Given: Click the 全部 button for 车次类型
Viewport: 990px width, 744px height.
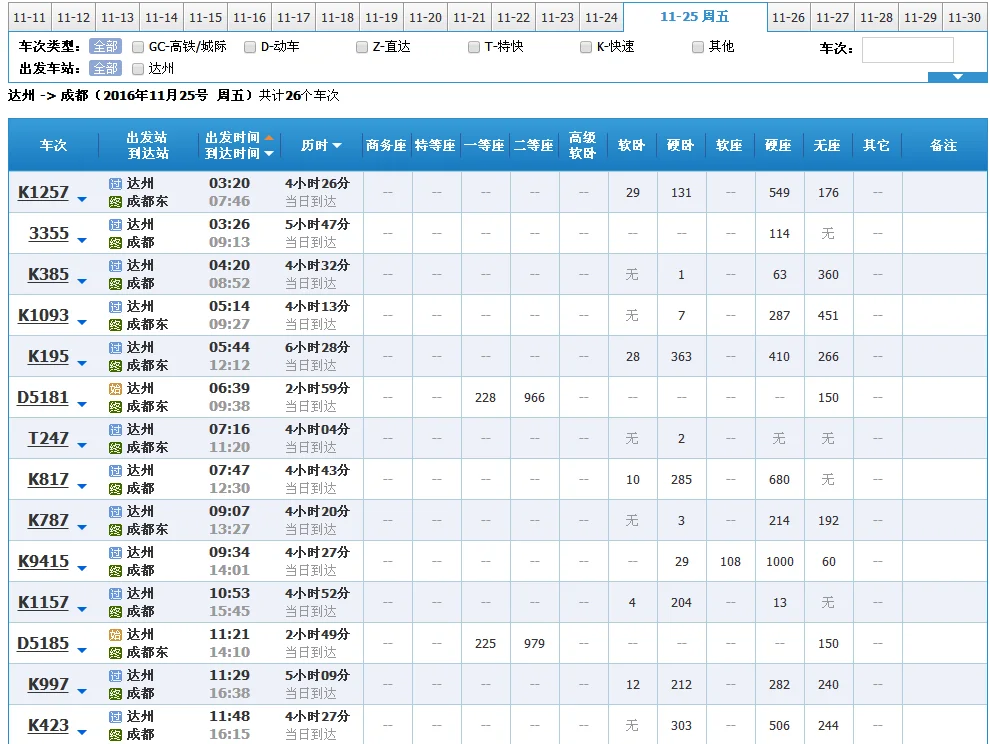Looking at the screenshot, I should click(105, 46).
